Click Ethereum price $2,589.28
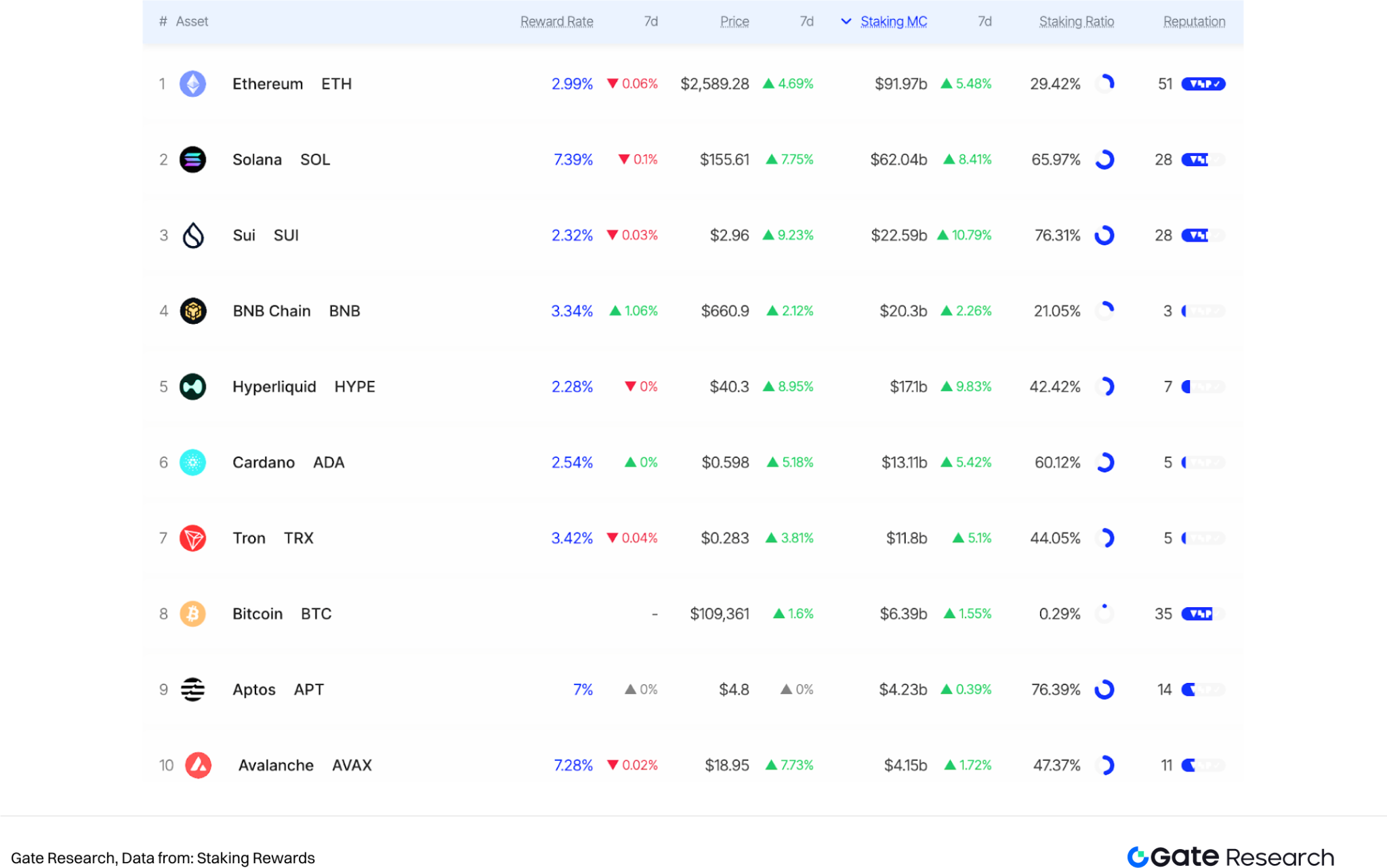The image size is (1387, 868). [715, 84]
